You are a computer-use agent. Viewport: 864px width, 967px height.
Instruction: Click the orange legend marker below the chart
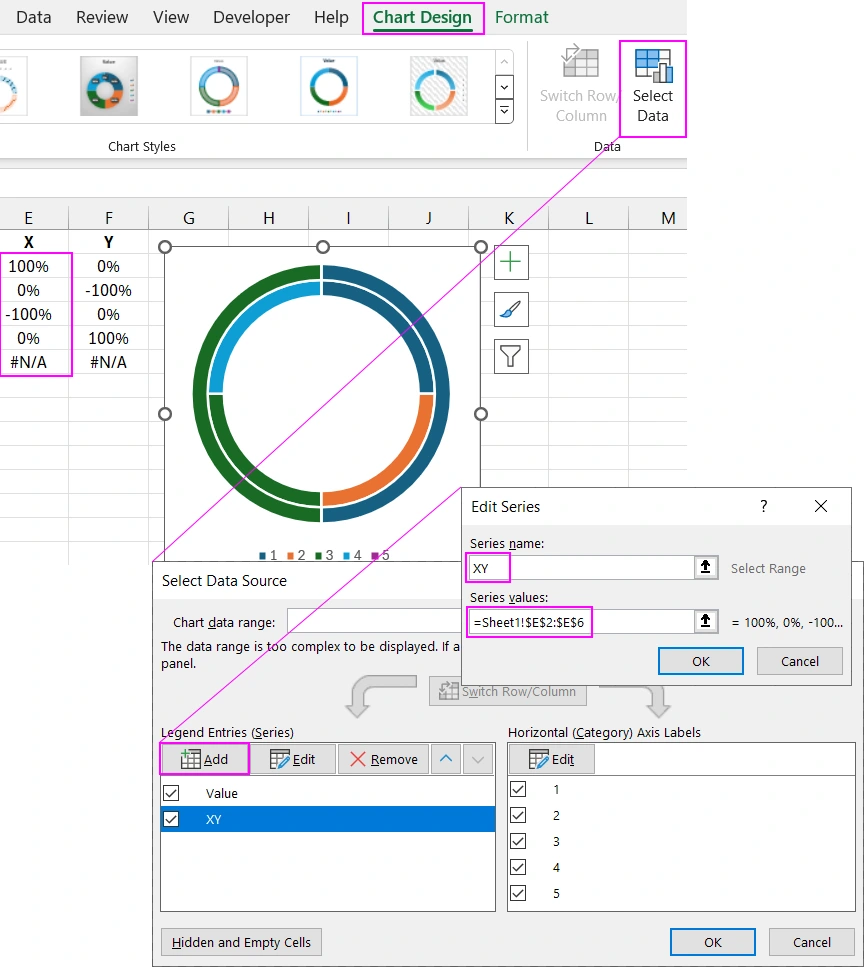click(x=288, y=555)
